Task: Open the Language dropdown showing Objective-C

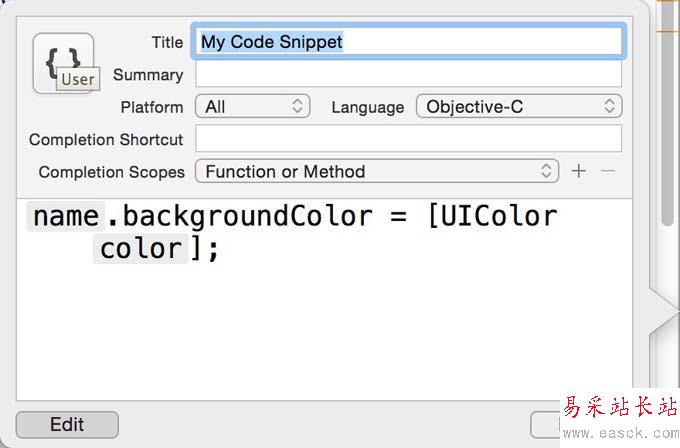Action: pyautogui.click(x=518, y=106)
